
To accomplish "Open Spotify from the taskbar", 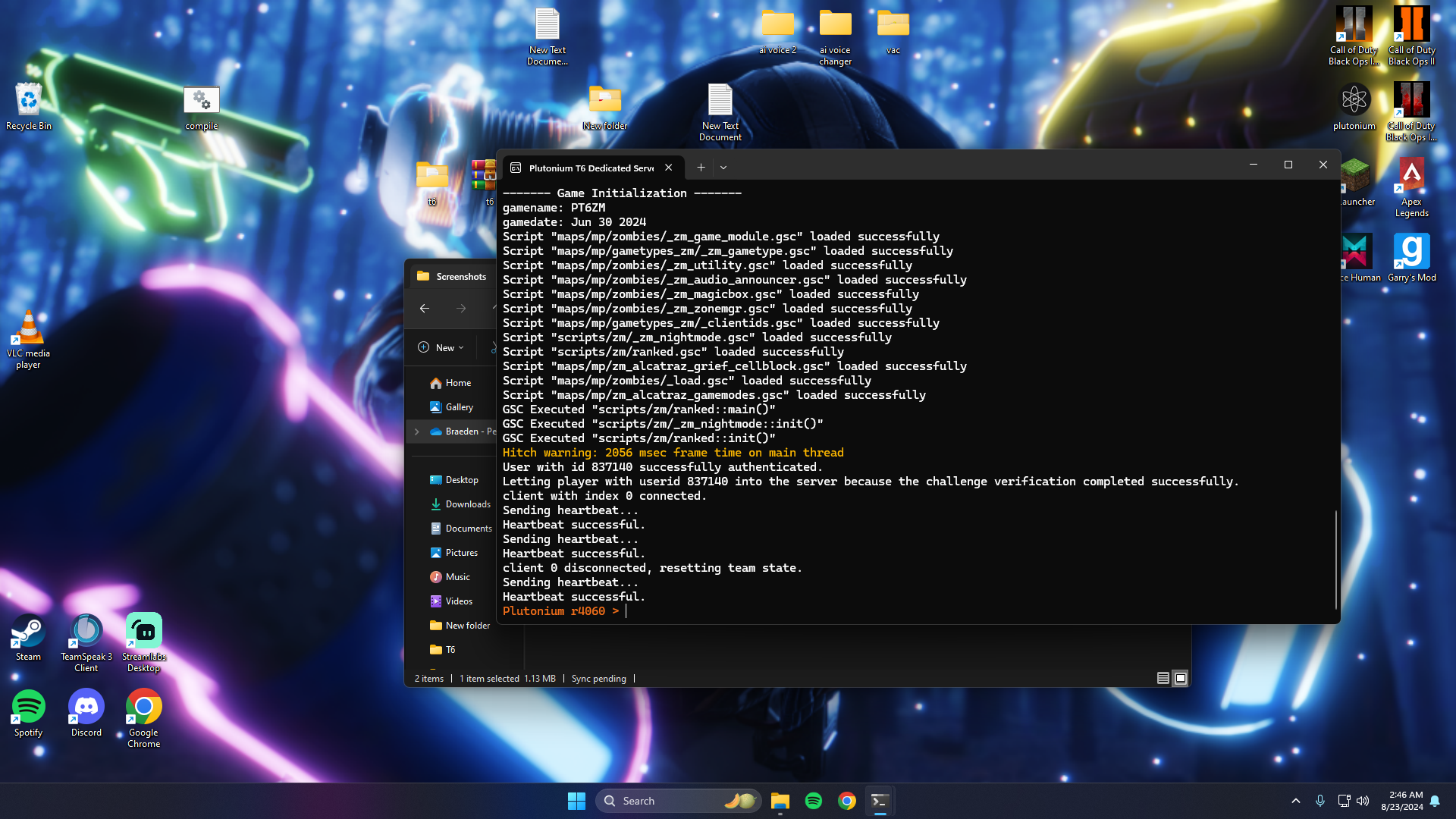I will (x=813, y=801).
